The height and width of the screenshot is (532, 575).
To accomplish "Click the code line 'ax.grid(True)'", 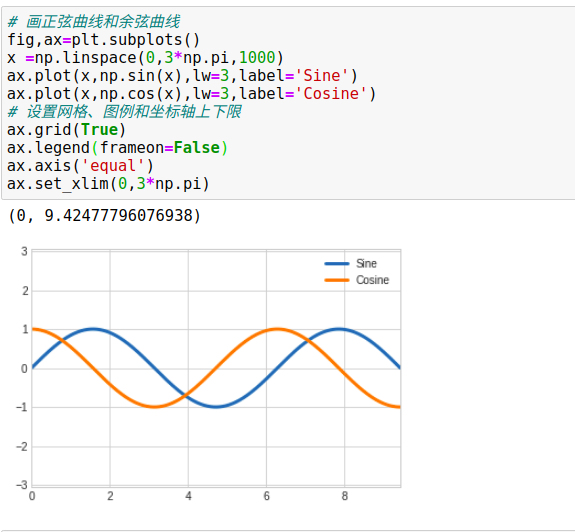I will pos(67,130).
